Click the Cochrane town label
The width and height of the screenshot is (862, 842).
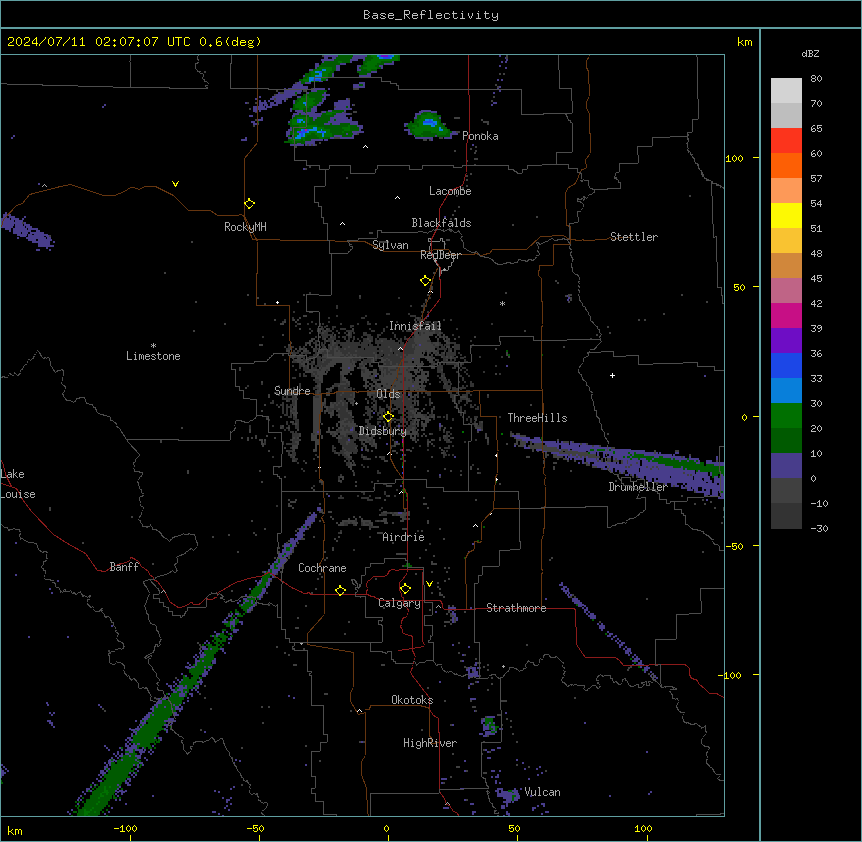click(322, 568)
